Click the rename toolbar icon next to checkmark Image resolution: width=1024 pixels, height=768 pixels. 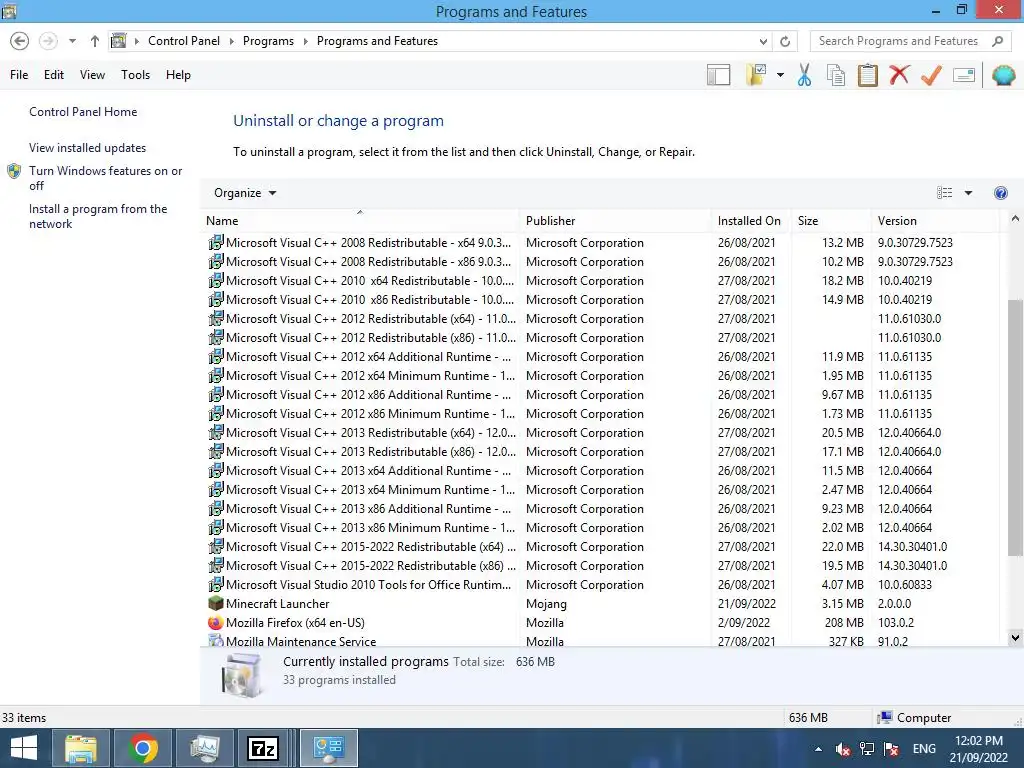tap(964, 75)
